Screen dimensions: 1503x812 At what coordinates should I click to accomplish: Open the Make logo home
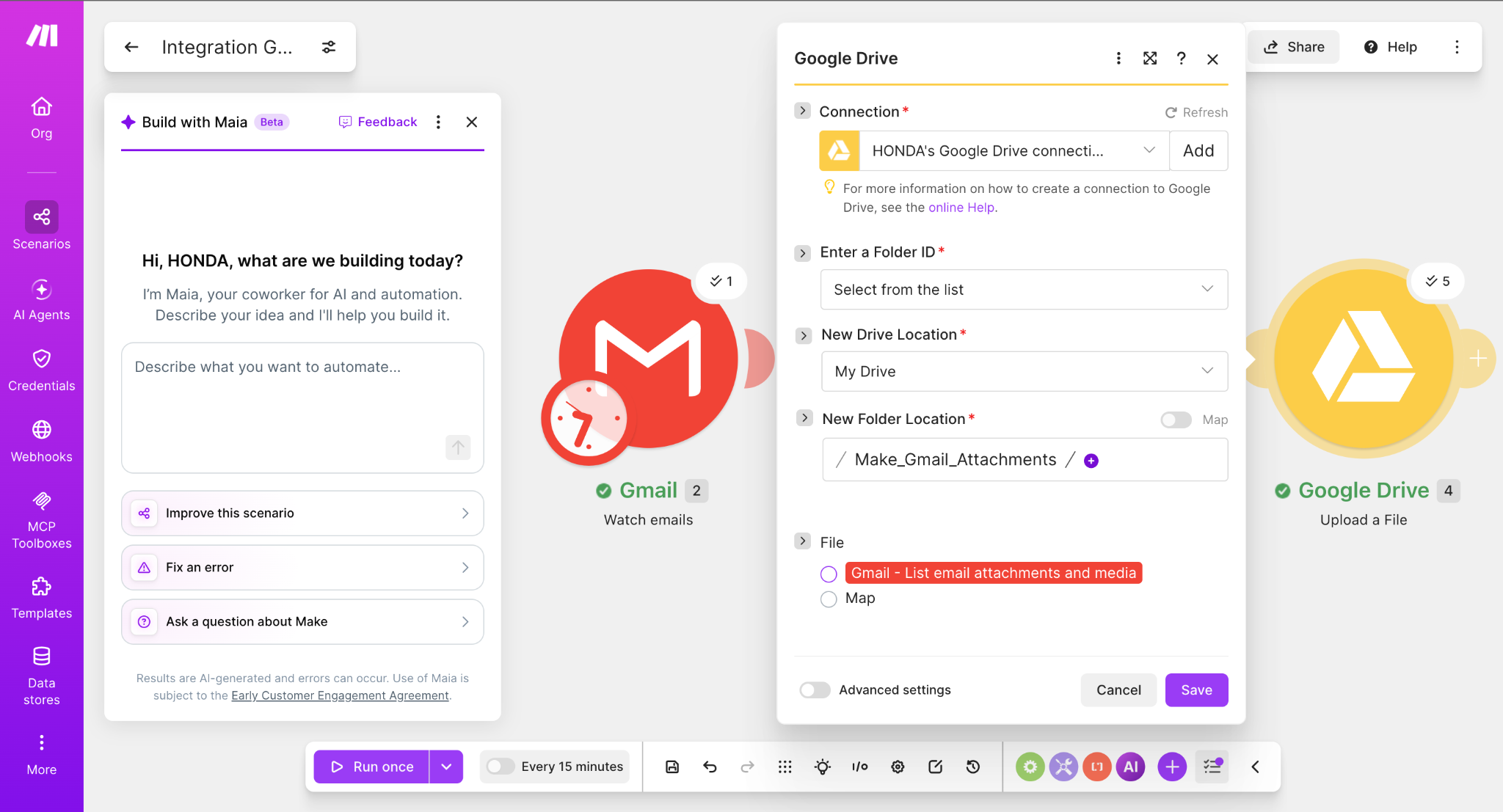[42, 35]
